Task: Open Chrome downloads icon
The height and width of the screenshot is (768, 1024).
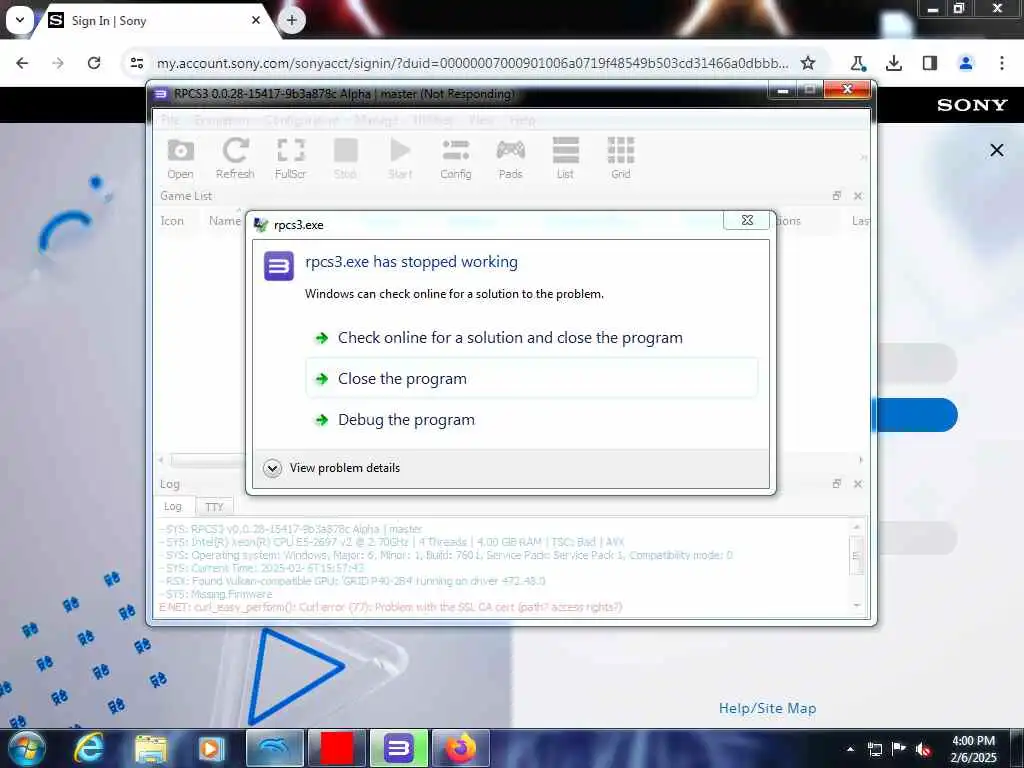Action: [894, 63]
